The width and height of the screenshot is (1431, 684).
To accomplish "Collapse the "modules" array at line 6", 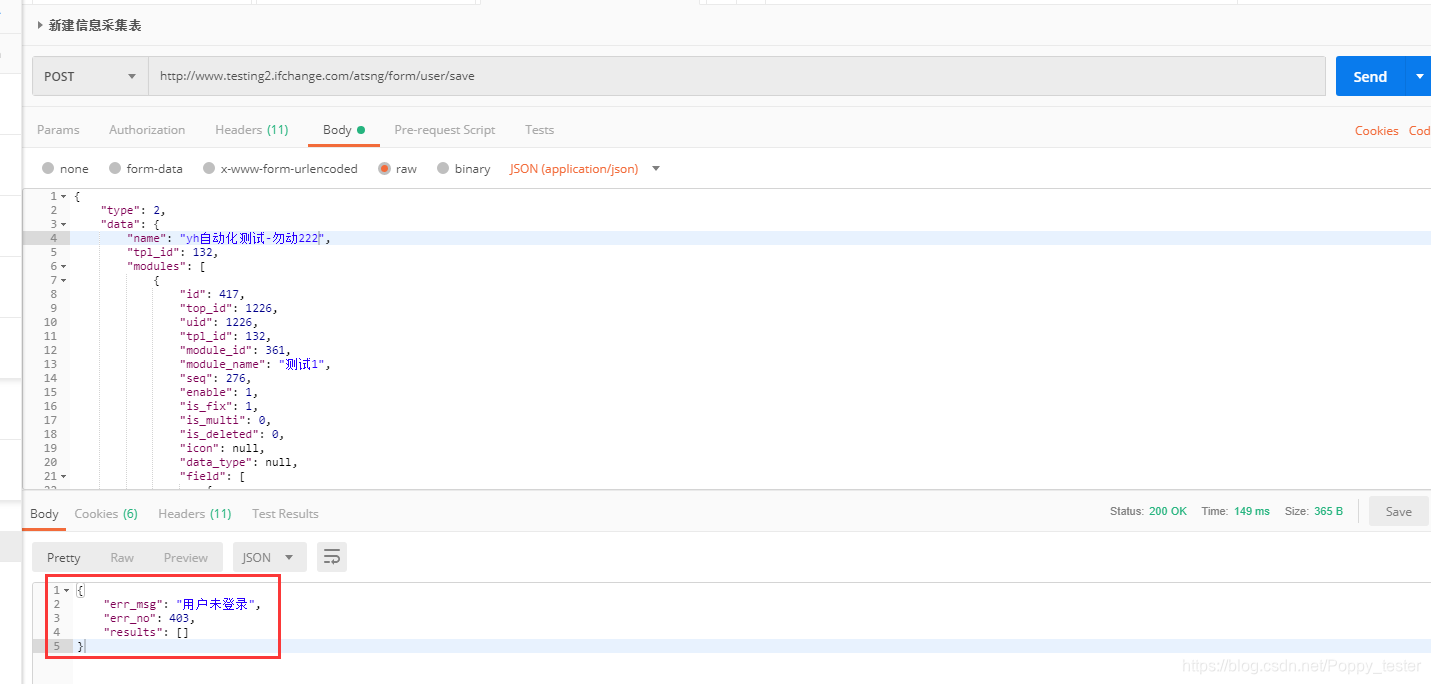I will pyautogui.click(x=64, y=267).
